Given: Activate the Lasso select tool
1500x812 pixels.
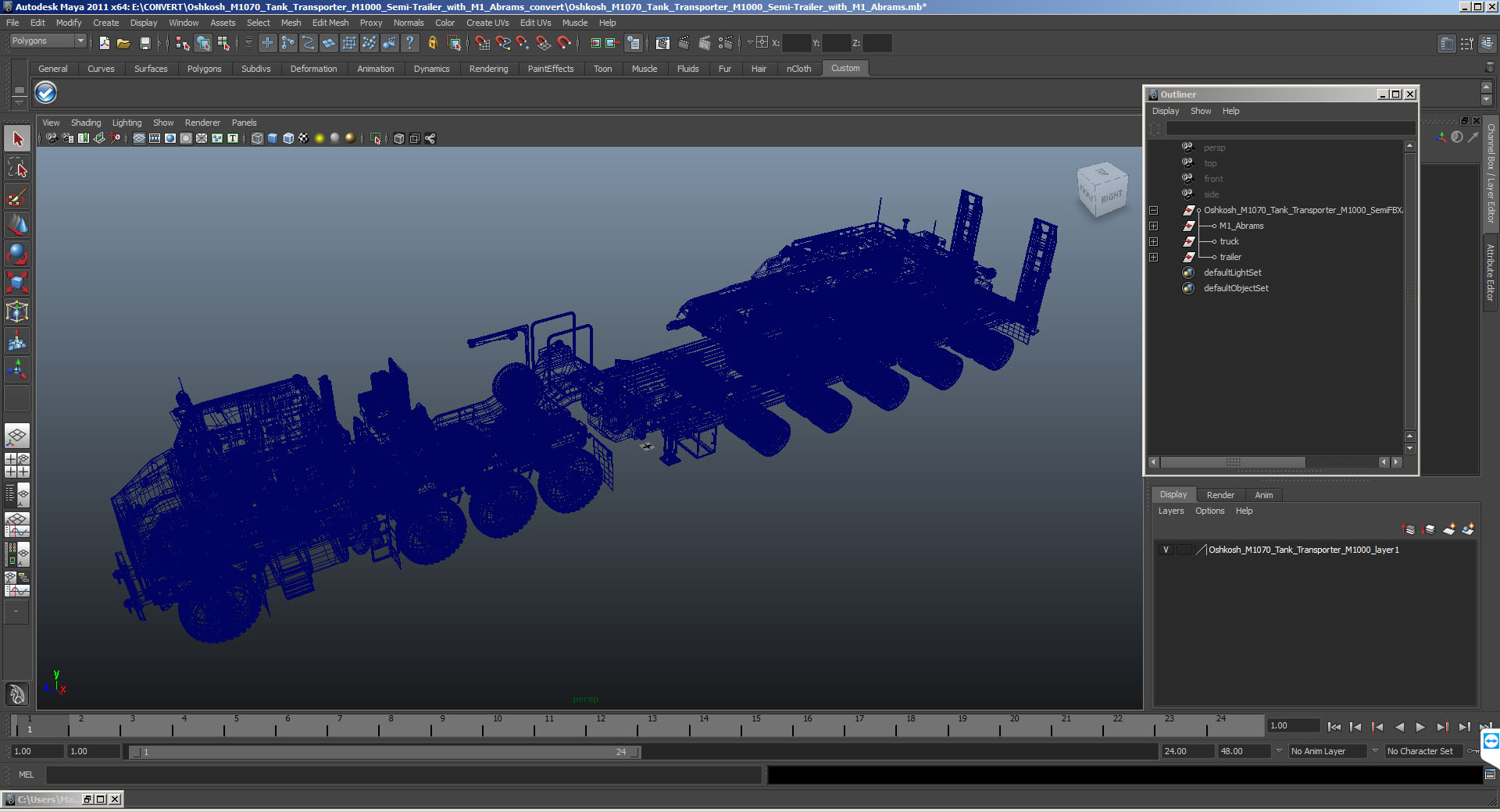Looking at the screenshot, I should (17, 167).
